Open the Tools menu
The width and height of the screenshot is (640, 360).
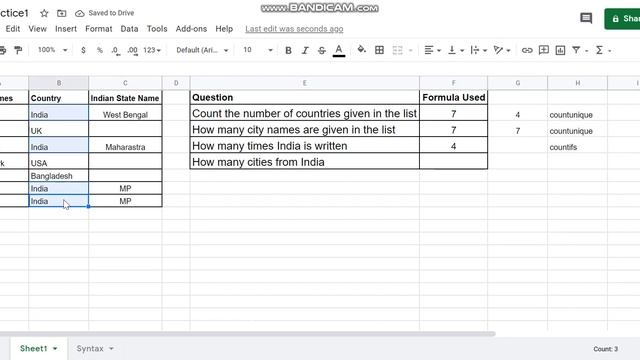[x=157, y=29]
